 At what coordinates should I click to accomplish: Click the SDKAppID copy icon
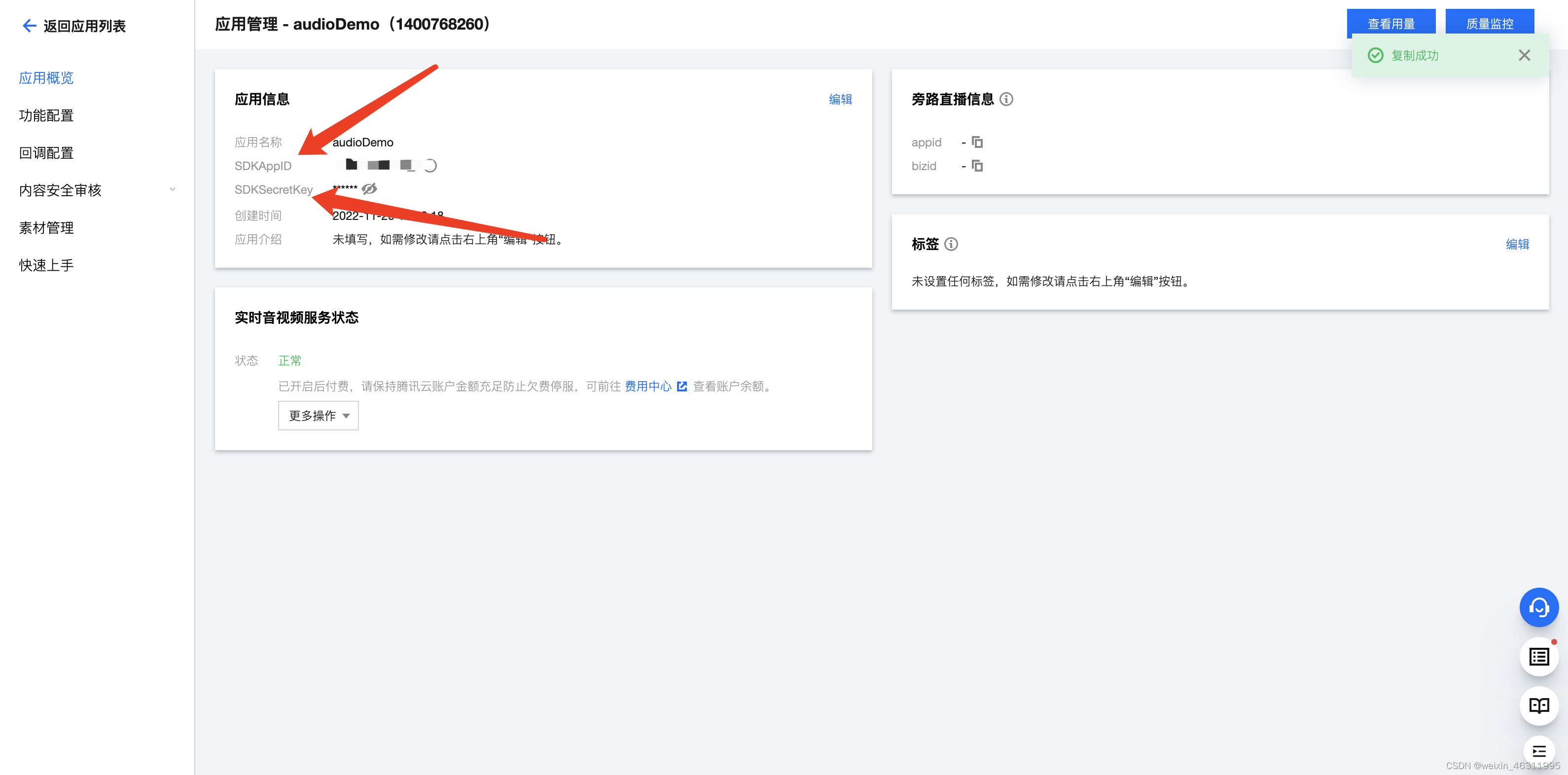(x=430, y=166)
